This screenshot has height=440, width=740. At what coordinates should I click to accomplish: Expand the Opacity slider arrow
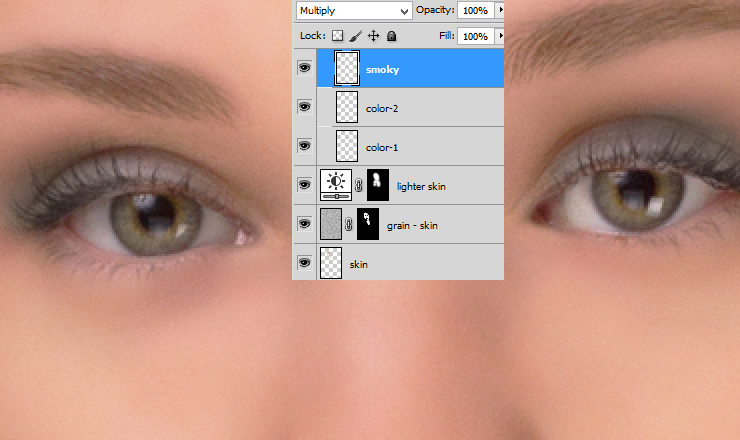pos(500,10)
